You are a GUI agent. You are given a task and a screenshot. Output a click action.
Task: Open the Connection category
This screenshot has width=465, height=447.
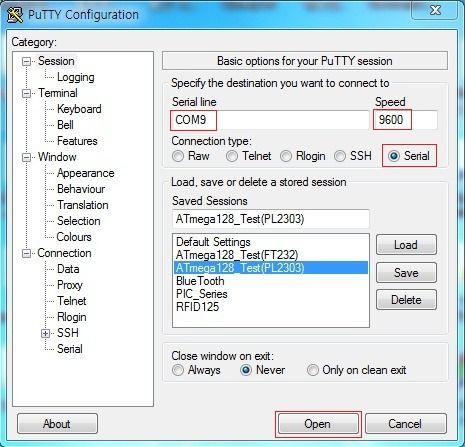(x=64, y=253)
